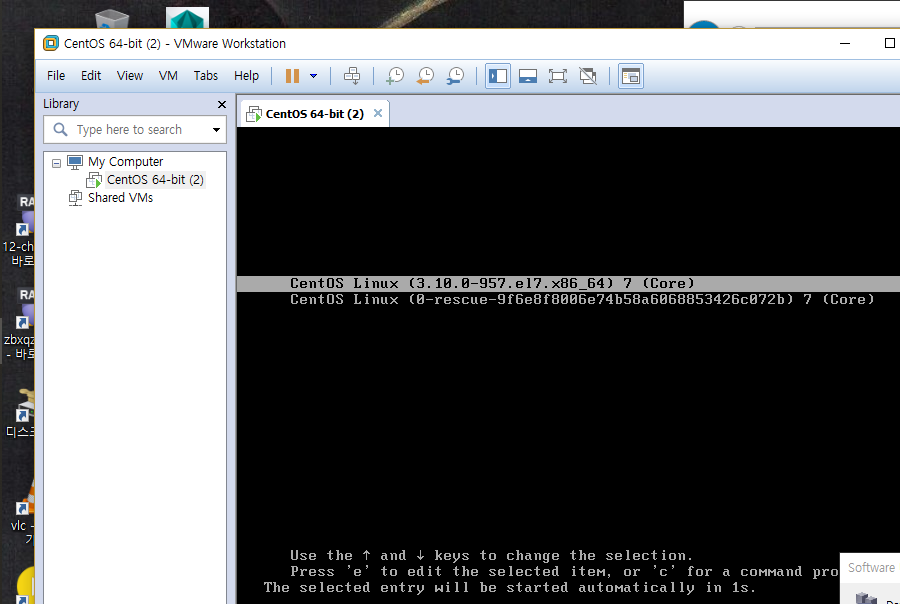This screenshot has width=900, height=604.
Task: Open the library search filter dropdown
Action: pyautogui.click(x=216, y=130)
